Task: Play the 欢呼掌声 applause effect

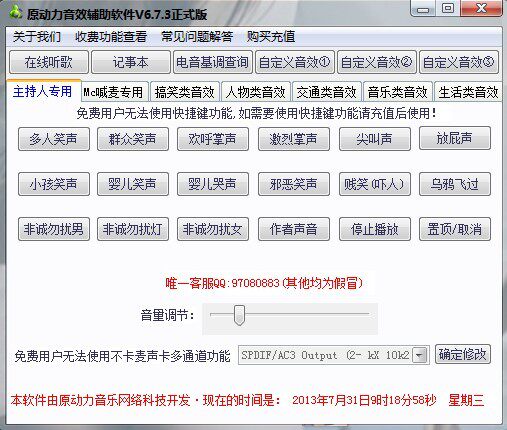Action: (x=213, y=139)
